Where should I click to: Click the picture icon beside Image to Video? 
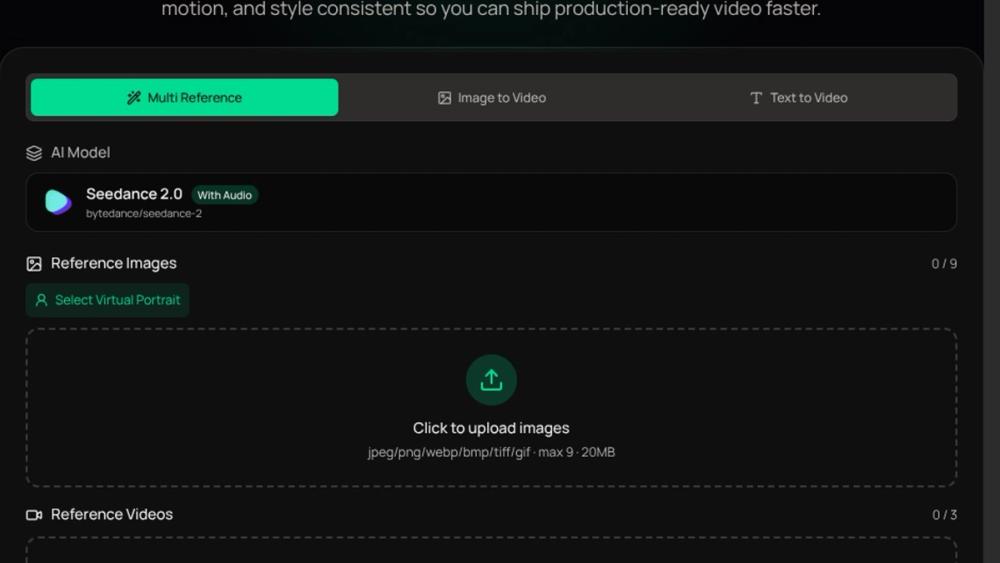coord(445,98)
